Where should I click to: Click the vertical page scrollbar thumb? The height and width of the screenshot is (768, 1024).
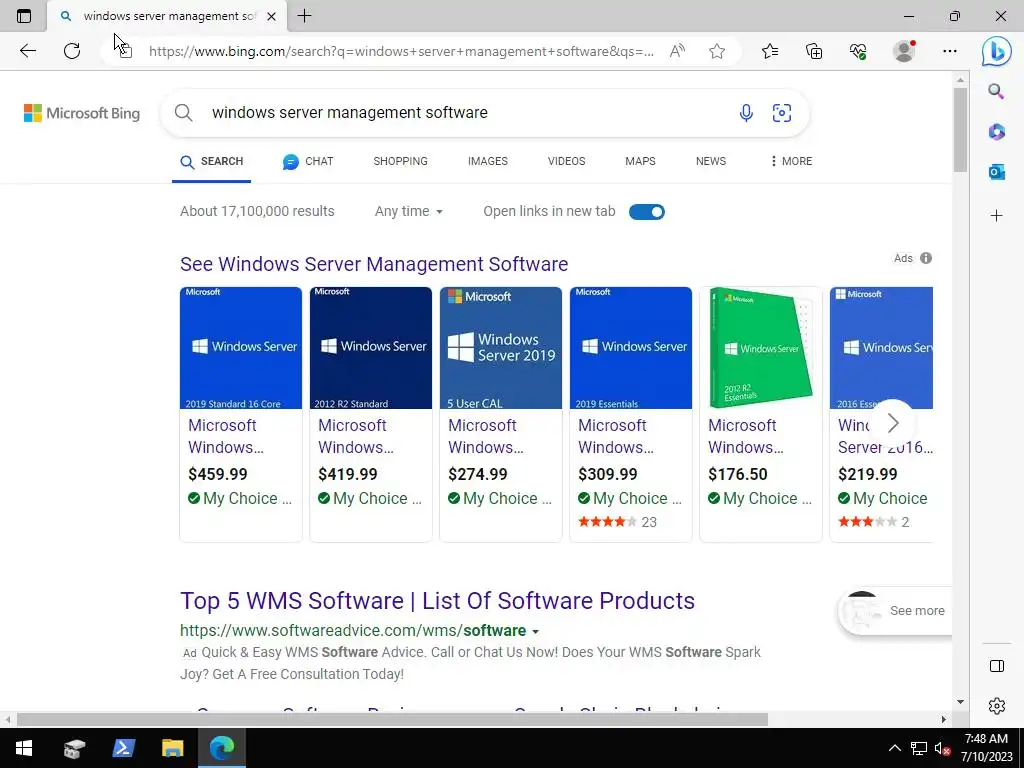point(960,129)
